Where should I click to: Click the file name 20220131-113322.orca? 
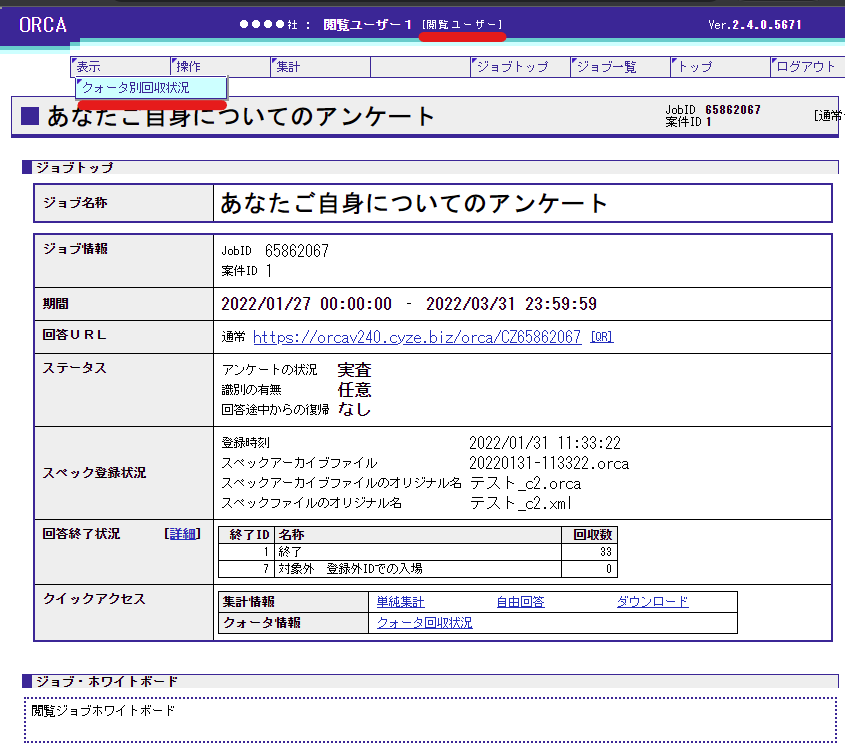point(549,463)
